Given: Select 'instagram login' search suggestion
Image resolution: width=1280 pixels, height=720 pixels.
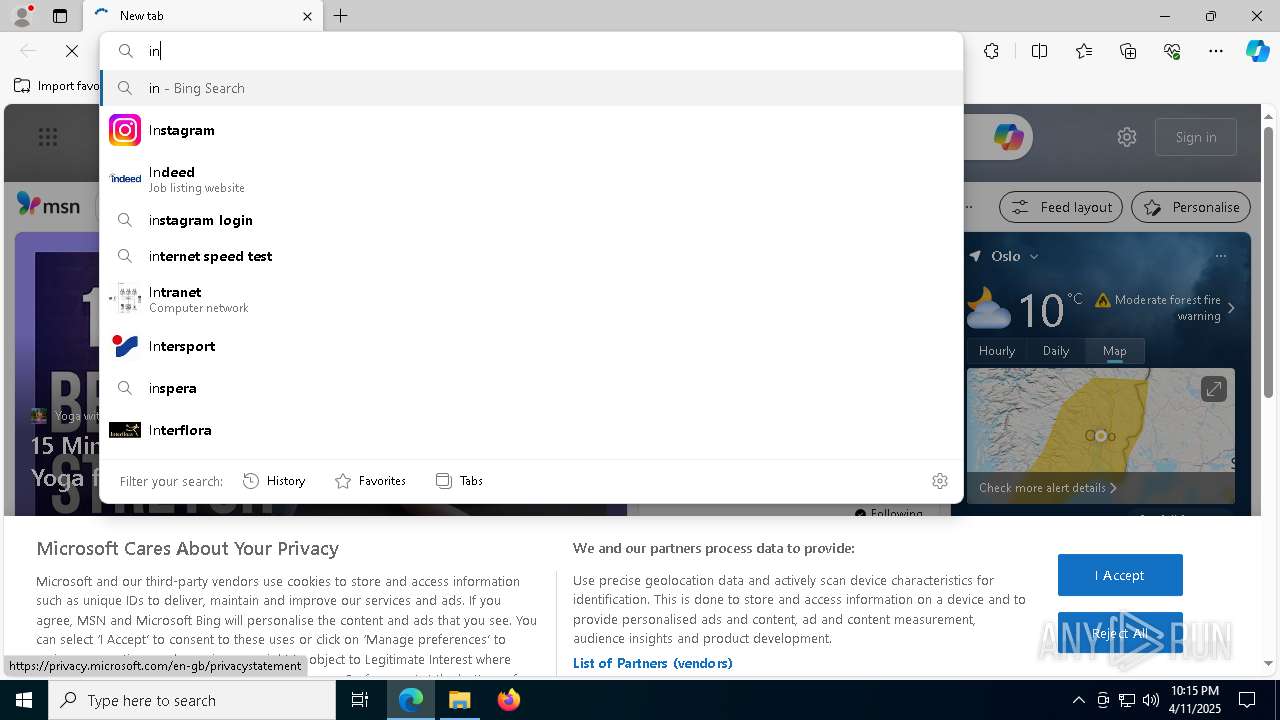Looking at the screenshot, I should click(x=531, y=220).
